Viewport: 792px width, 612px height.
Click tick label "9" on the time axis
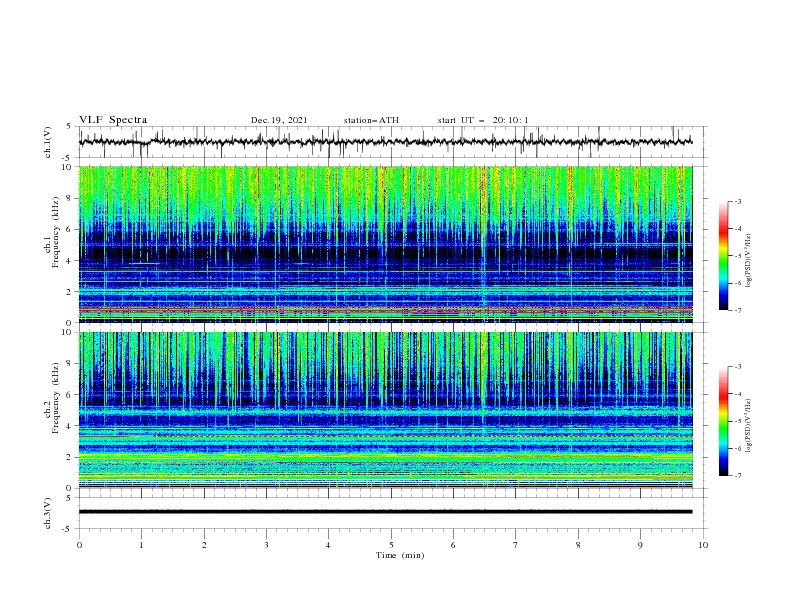pos(640,545)
